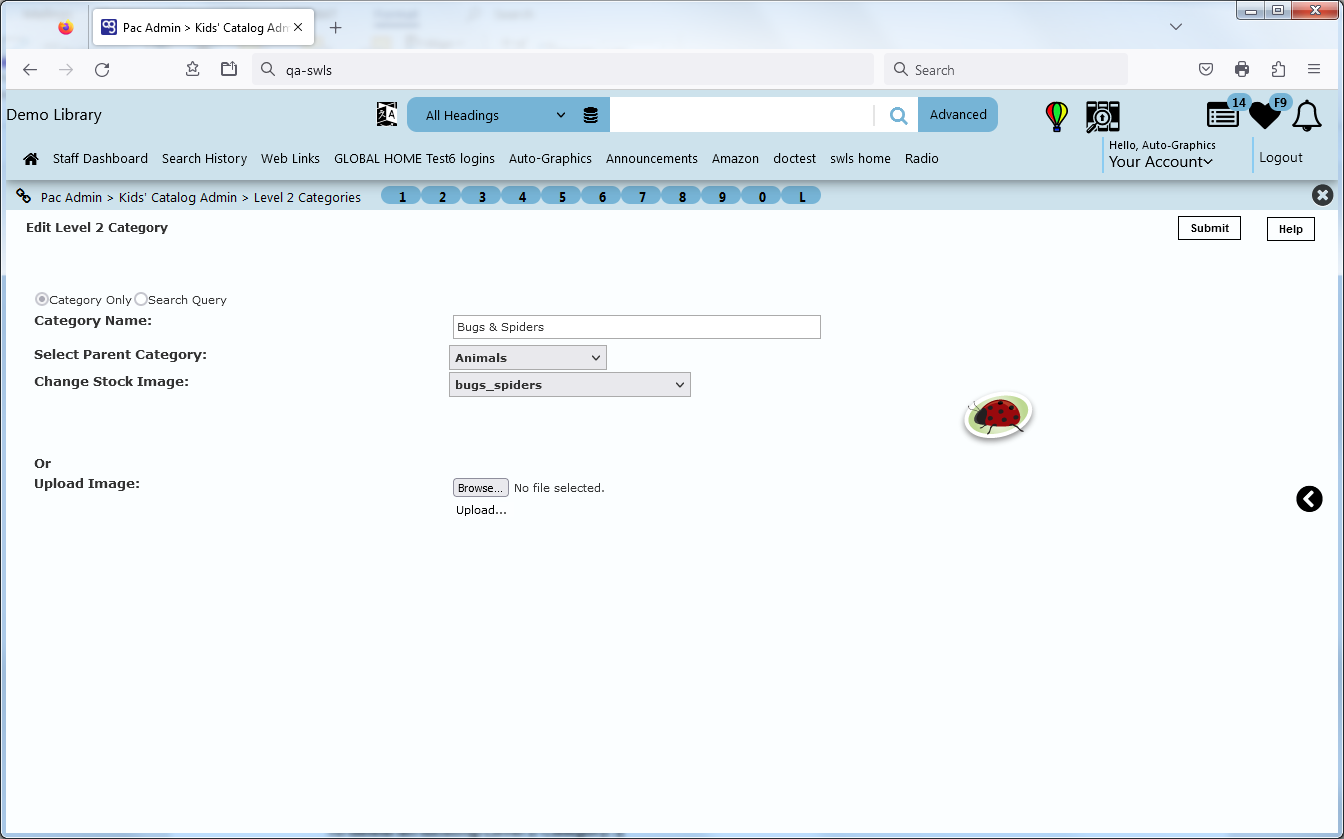
Task: Click Pac Admin breadcrumb link
Action: point(71,198)
